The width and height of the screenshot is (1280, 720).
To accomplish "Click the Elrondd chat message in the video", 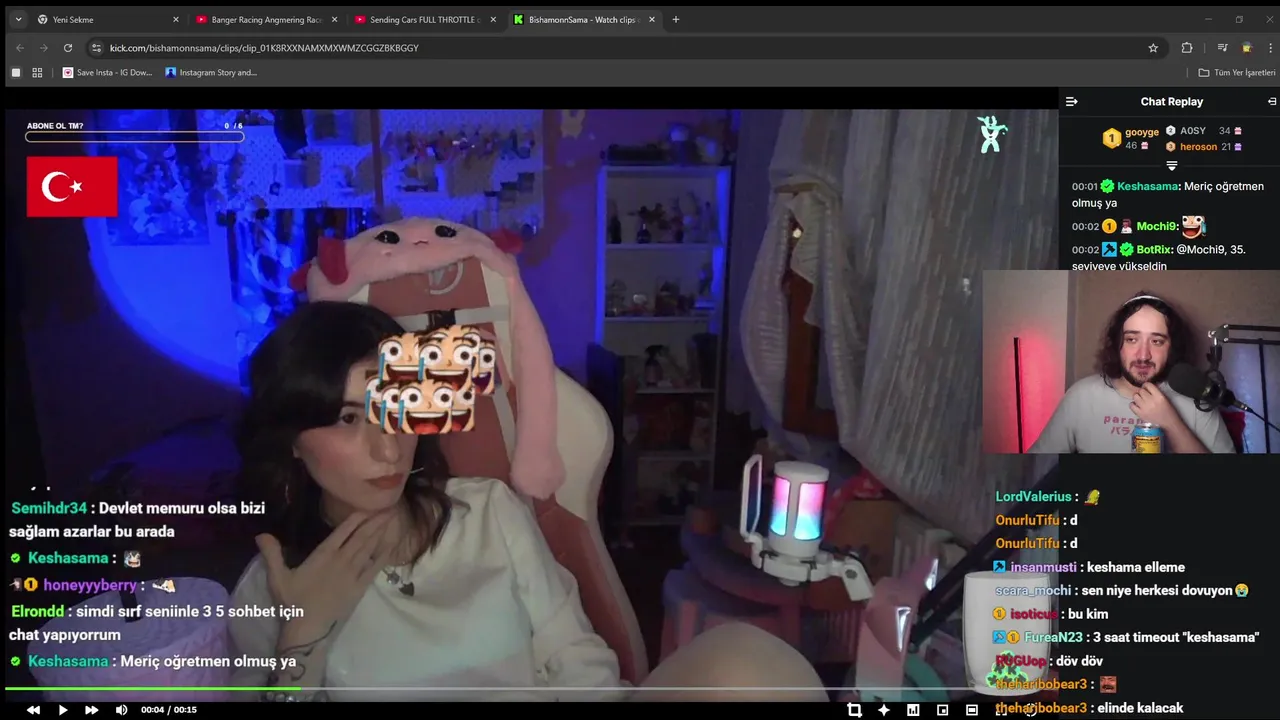I will (156, 623).
